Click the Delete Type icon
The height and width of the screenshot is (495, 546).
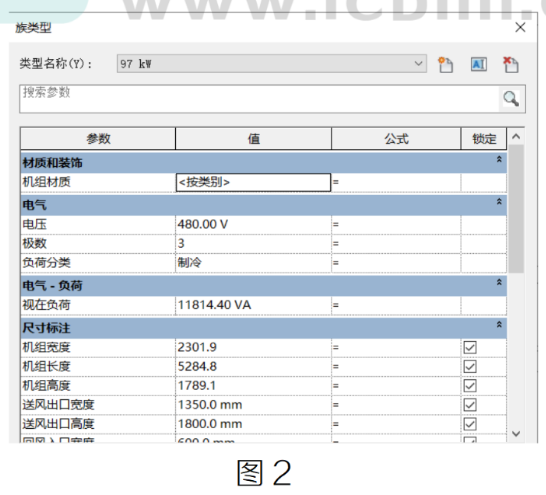pyautogui.click(x=511, y=64)
